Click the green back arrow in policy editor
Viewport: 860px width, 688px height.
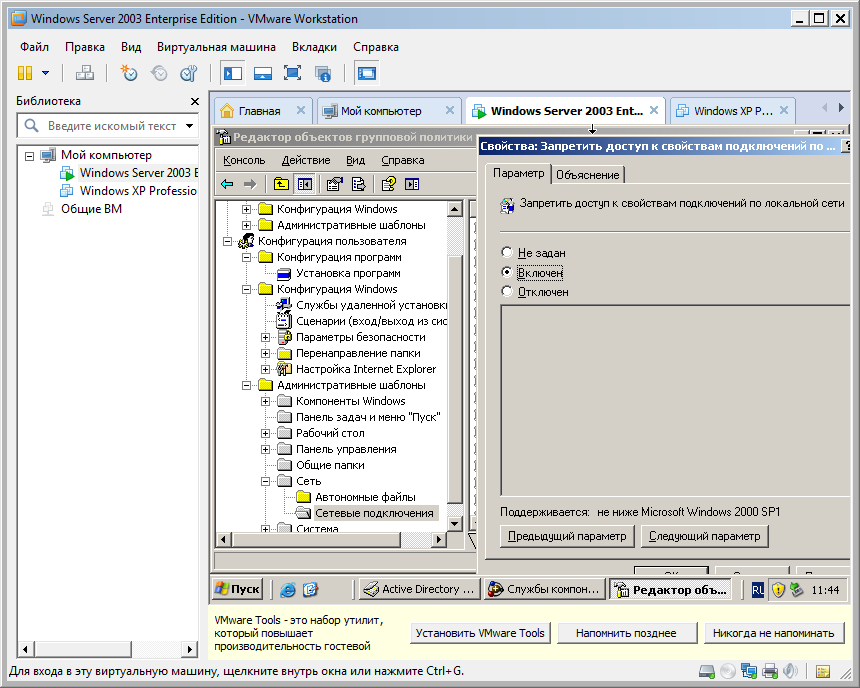click(227, 184)
